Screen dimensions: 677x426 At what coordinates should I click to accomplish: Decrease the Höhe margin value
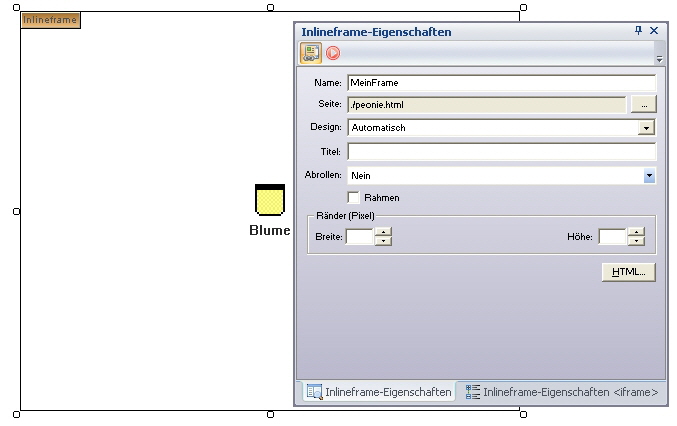point(636,242)
